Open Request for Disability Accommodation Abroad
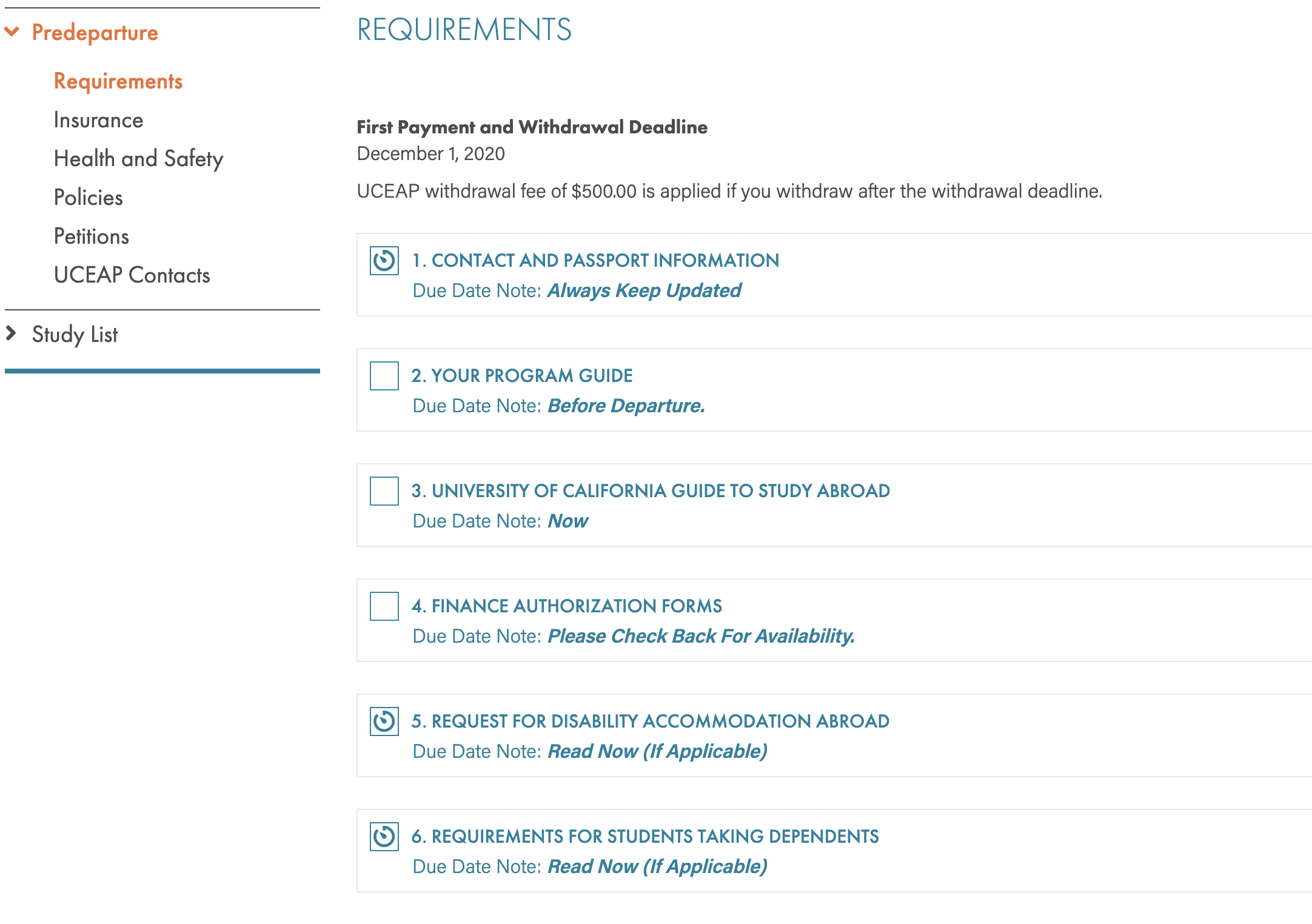Image resolution: width=1312 pixels, height=924 pixels. click(650, 721)
